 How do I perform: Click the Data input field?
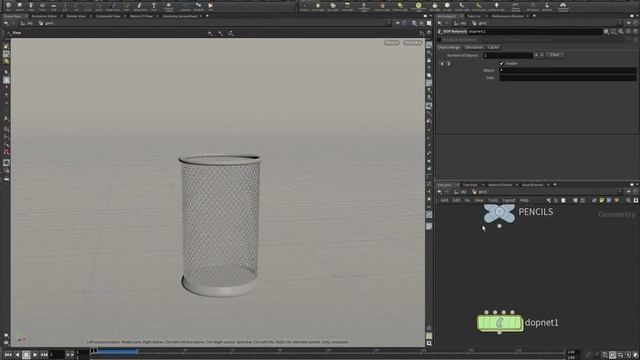(568, 78)
